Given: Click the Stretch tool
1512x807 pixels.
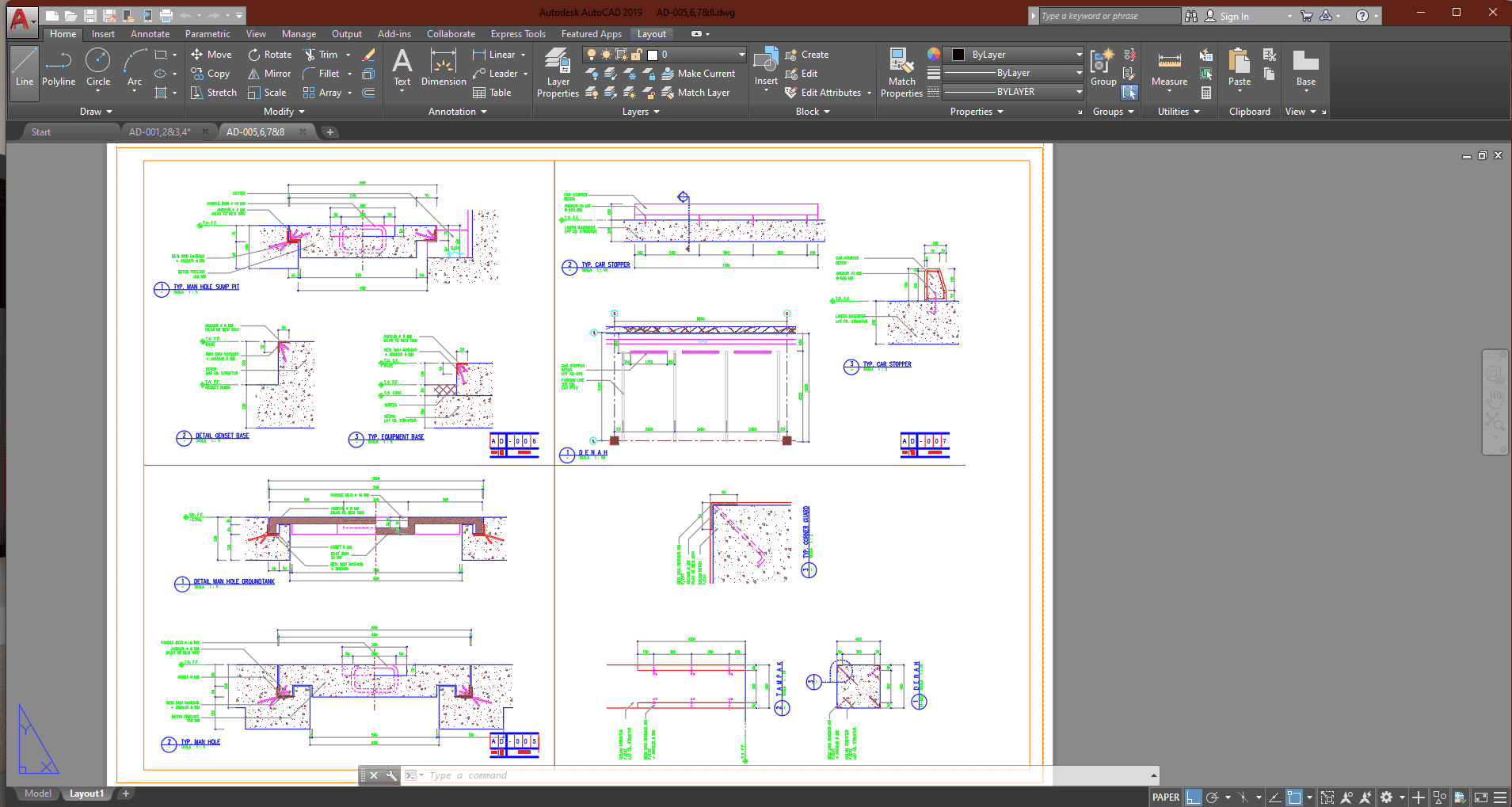Looking at the screenshot, I should coord(213,93).
